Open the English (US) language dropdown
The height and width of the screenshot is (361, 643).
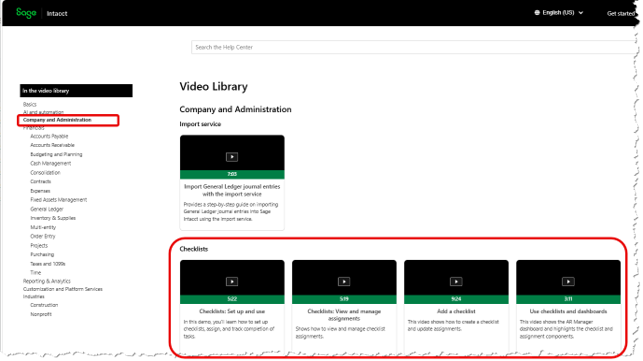(x=559, y=13)
